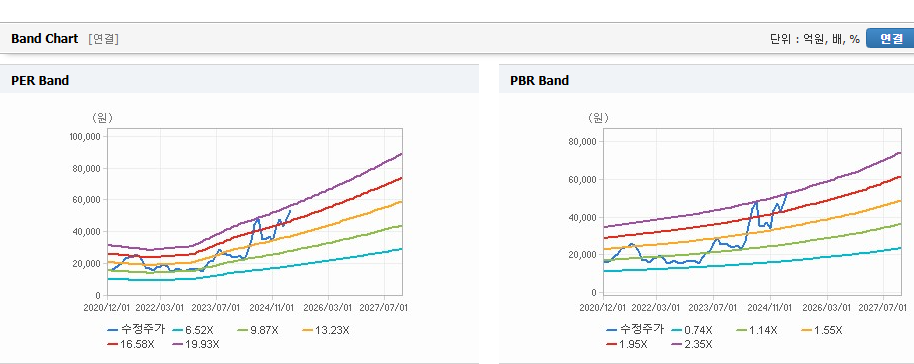Click 100,000 y-axis label in PER chart
This screenshot has height=364, width=914.
pos(85,136)
